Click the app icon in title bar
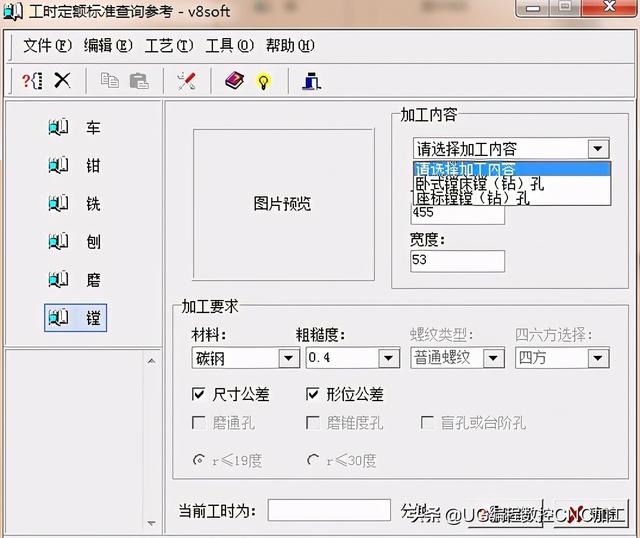The image size is (640, 538). click(12, 11)
